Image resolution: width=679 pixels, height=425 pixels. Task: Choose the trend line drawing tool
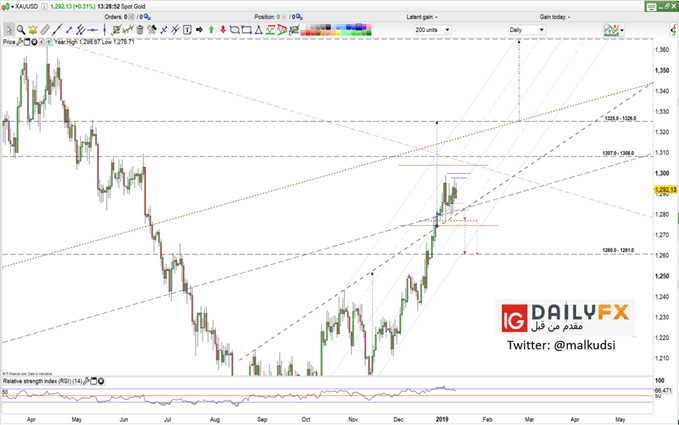point(57,30)
